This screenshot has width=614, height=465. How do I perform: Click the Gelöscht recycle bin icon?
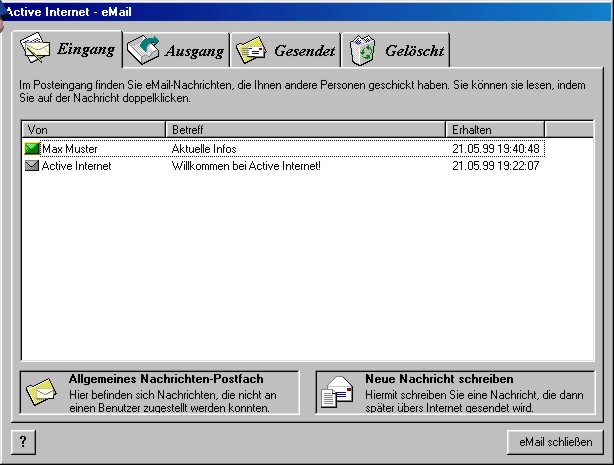pos(362,50)
